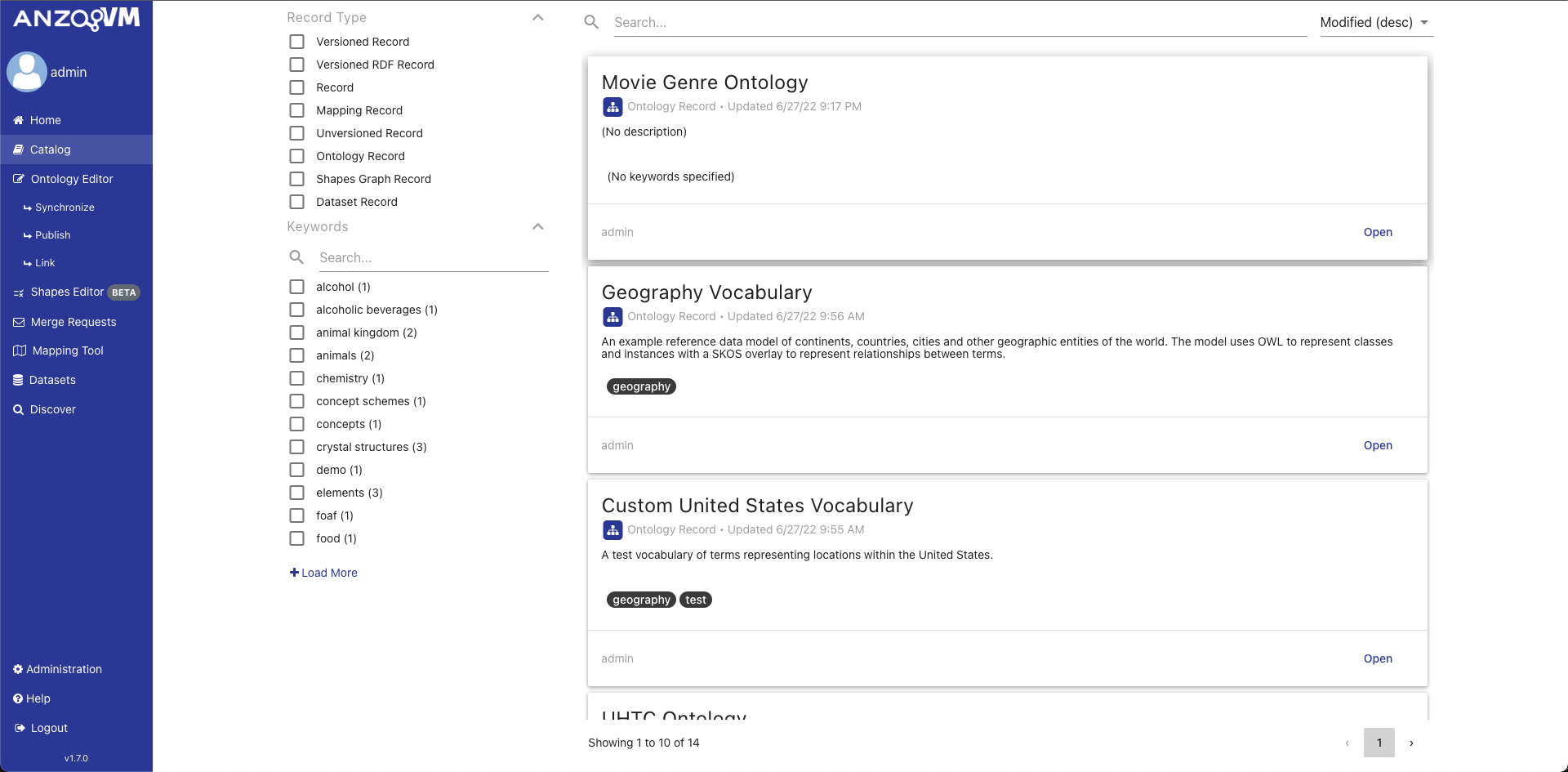
Task: Click the Administration gear icon
Action: (x=18, y=669)
